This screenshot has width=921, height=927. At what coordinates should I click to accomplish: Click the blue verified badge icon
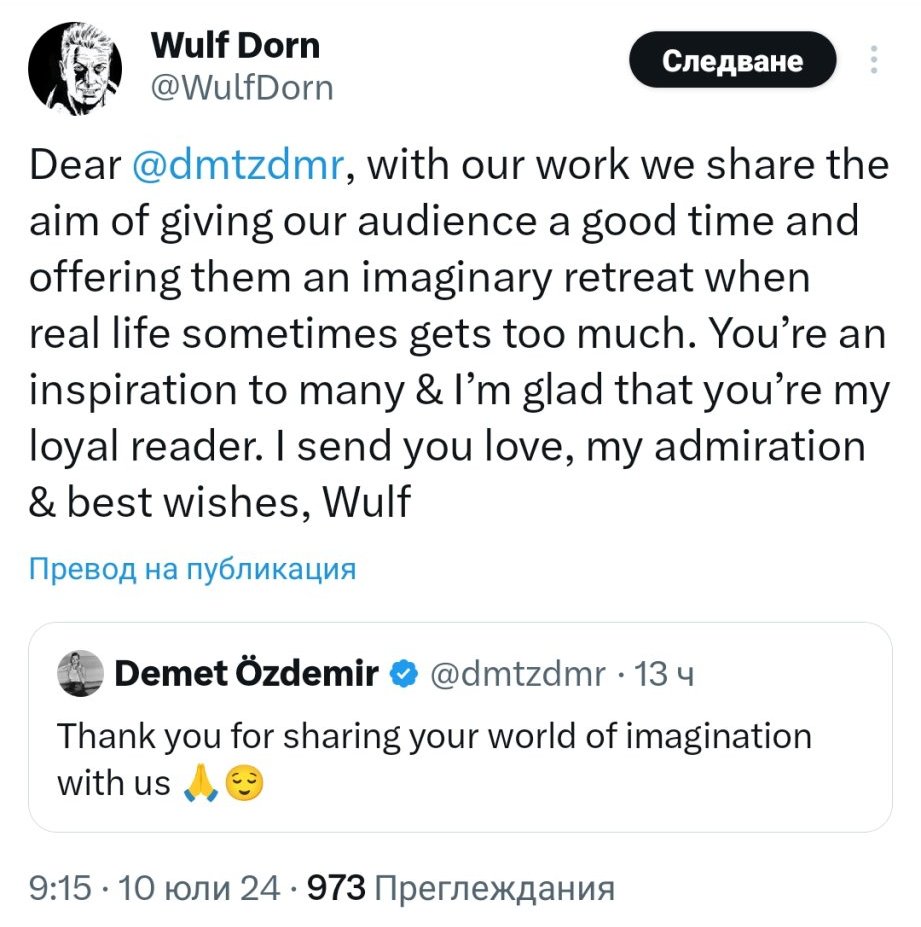pyautogui.click(x=403, y=674)
